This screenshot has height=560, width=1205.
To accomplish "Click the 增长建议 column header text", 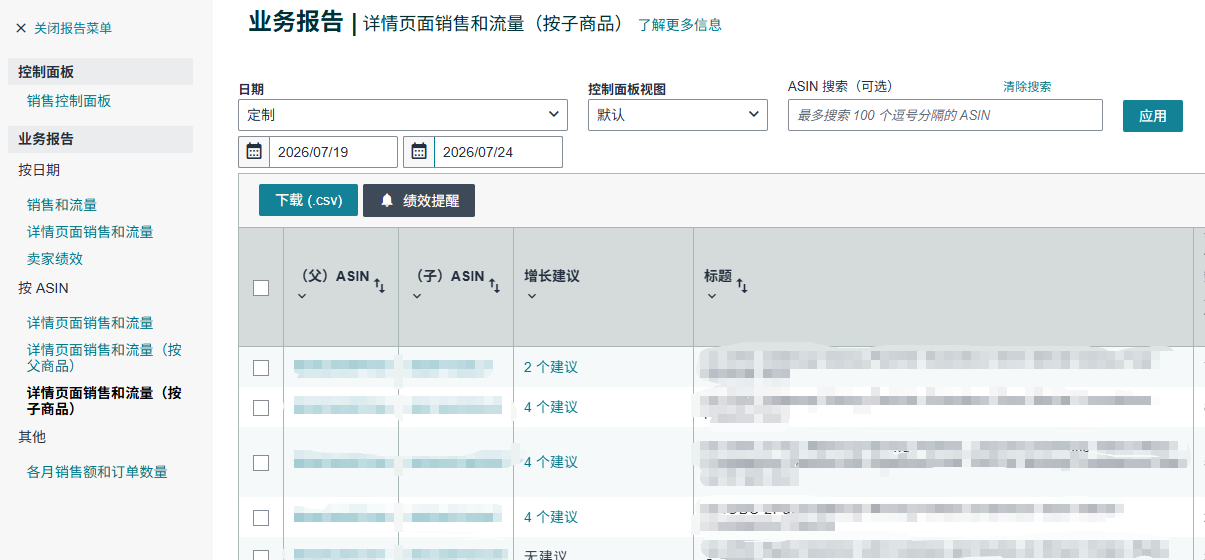I will tap(552, 276).
